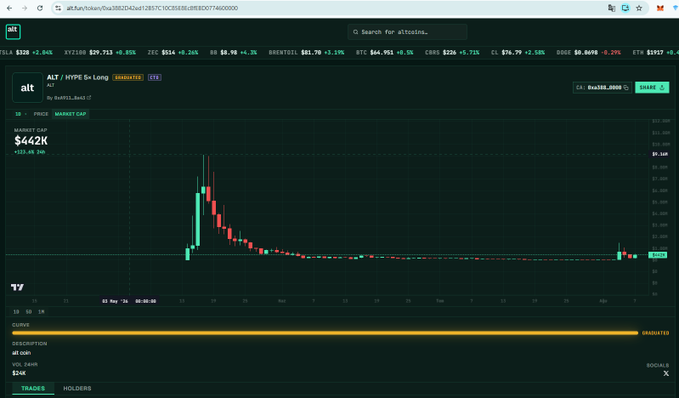Viewport: 679px width, 398px height.
Task: Click the $442K market cap value
Action: coord(31,141)
